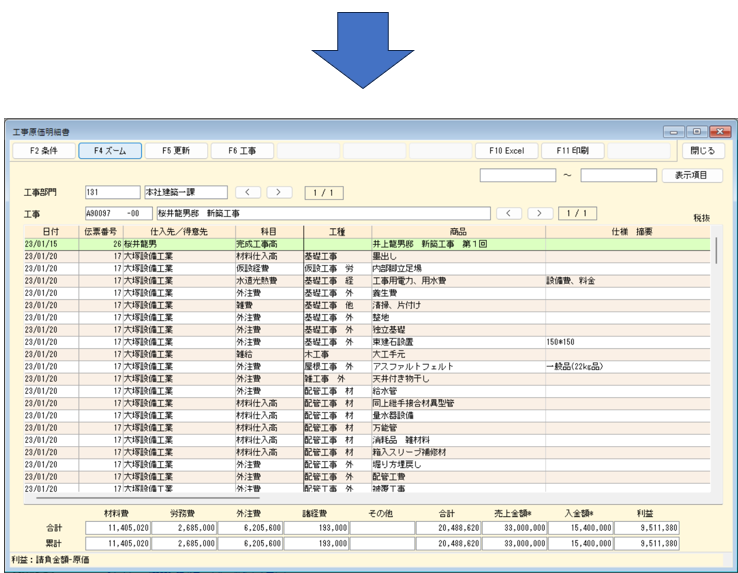Go to previous 工事 with left arrow
The width and height of the screenshot is (738, 573).
coord(508,213)
